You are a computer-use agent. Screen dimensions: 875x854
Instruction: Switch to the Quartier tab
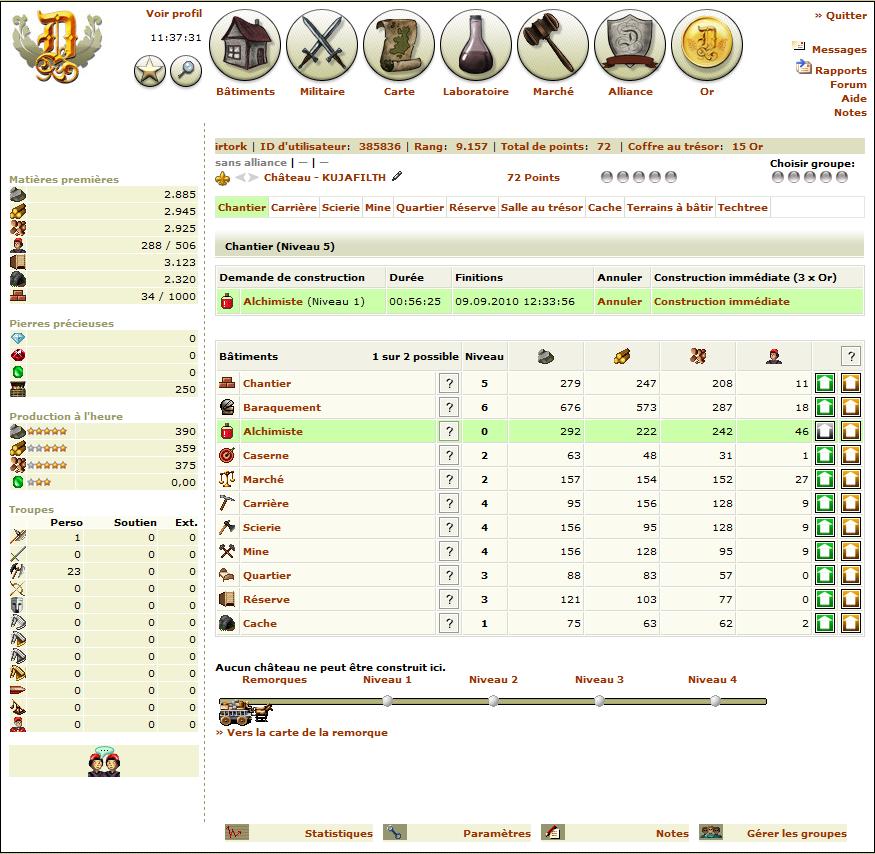click(420, 207)
